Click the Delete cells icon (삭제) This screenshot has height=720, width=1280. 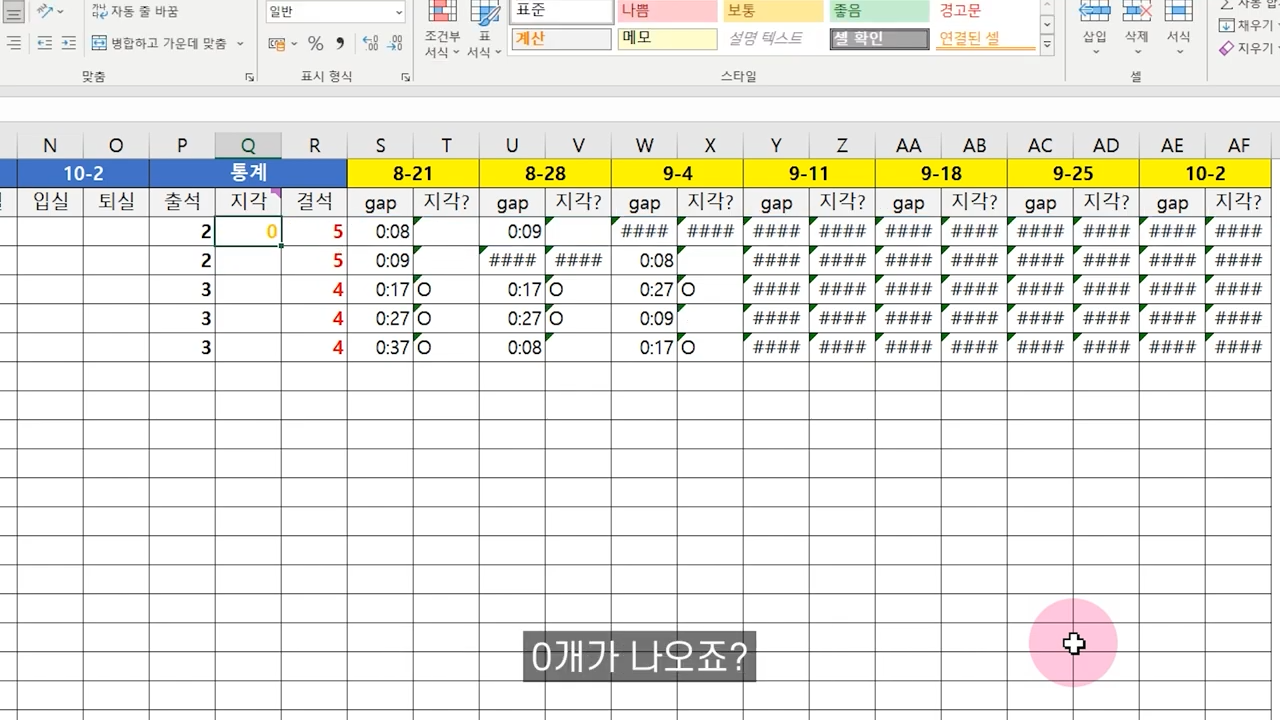tap(1137, 11)
